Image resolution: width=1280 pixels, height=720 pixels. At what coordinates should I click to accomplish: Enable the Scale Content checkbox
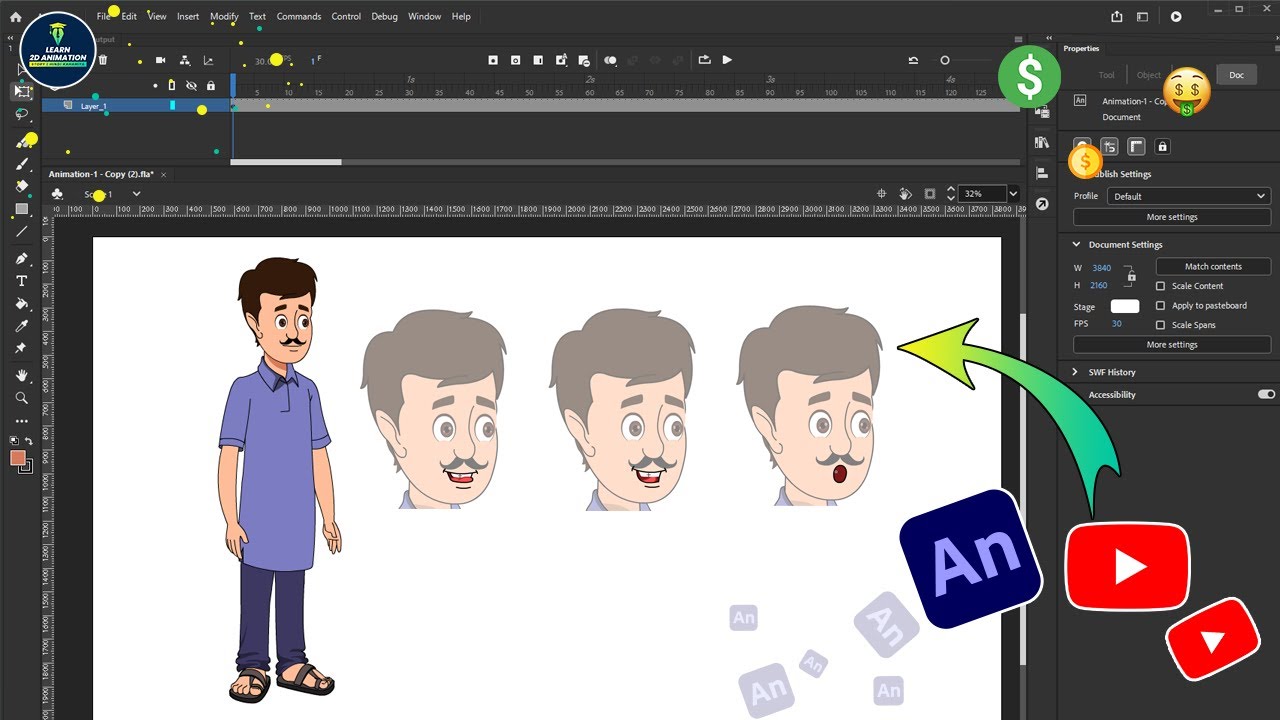point(1161,286)
